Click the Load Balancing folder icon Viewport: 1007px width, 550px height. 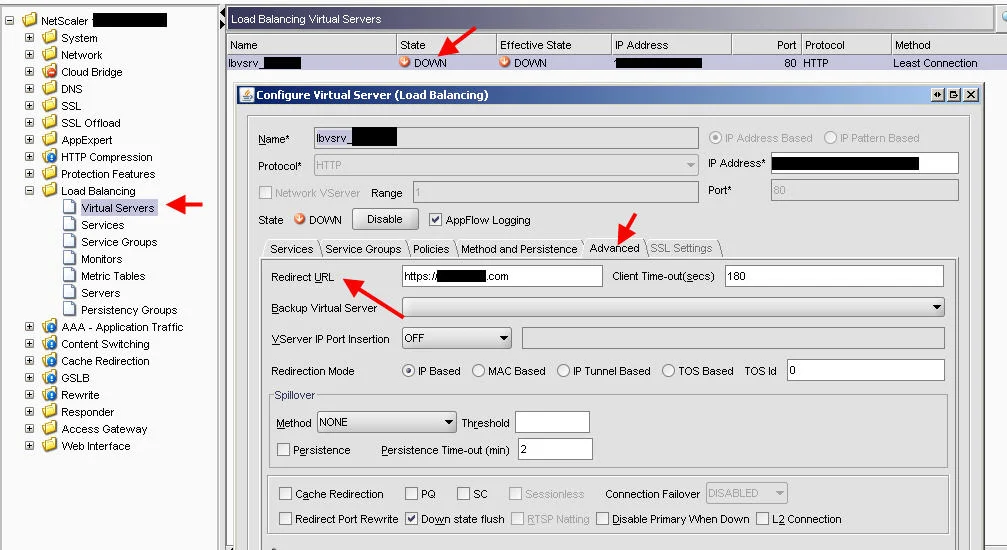click(49, 190)
